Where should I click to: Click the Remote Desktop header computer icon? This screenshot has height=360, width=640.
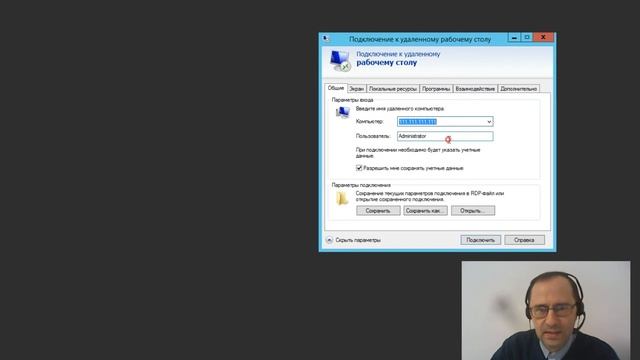340,61
